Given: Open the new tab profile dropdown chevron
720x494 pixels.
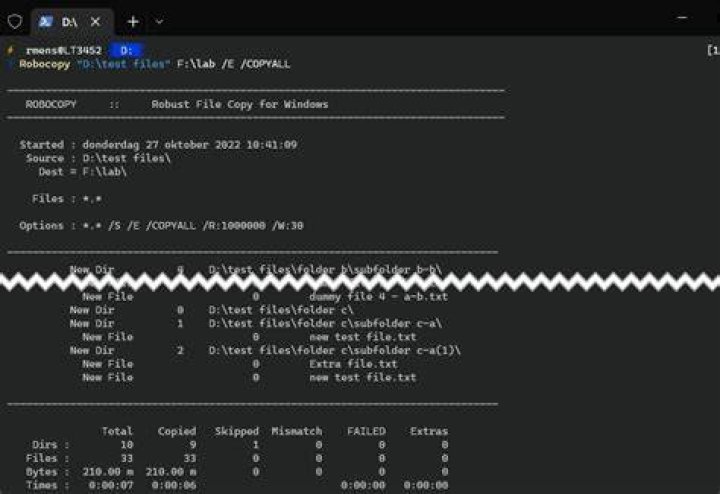Looking at the screenshot, I should (x=159, y=22).
